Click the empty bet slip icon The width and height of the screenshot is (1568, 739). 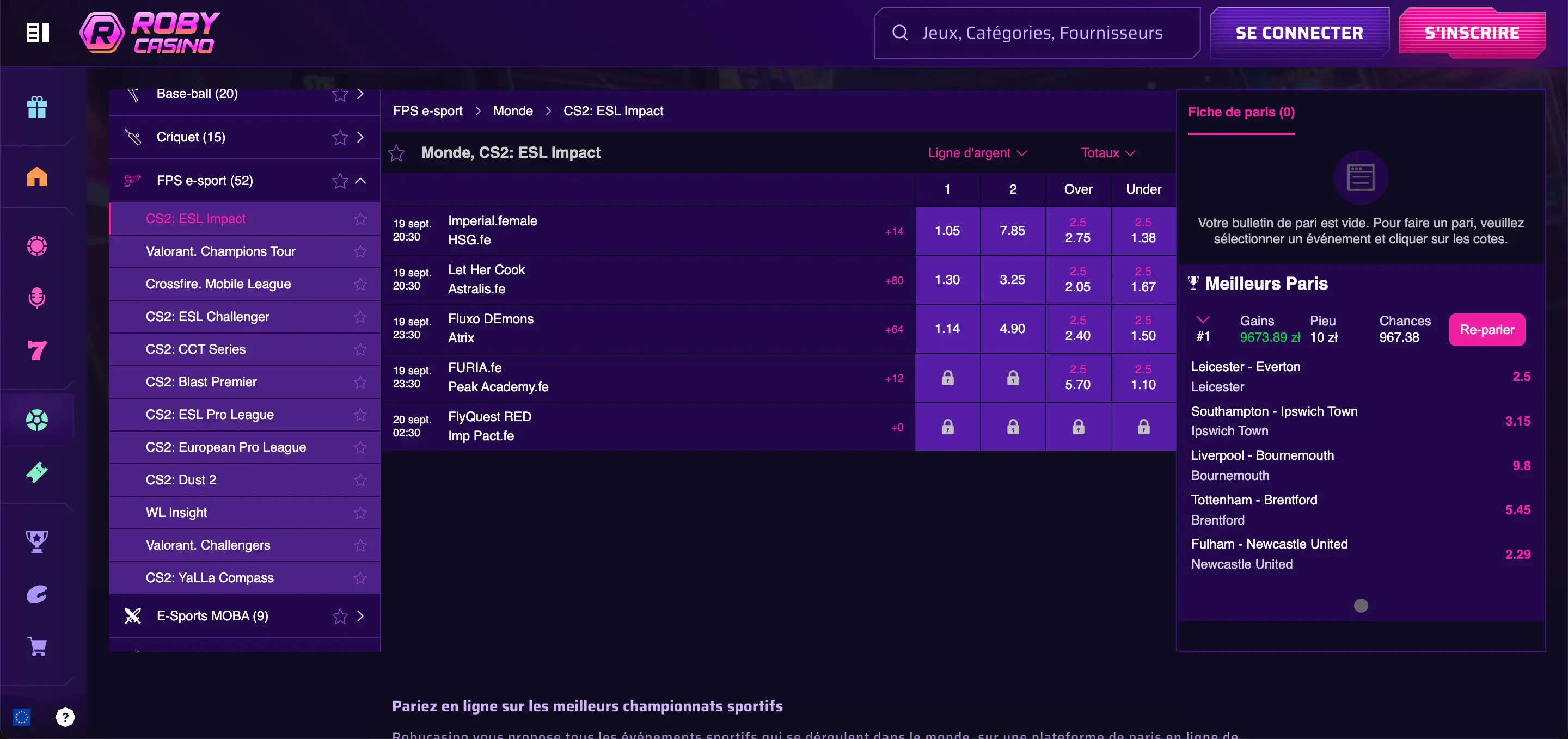tap(1361, 177)
